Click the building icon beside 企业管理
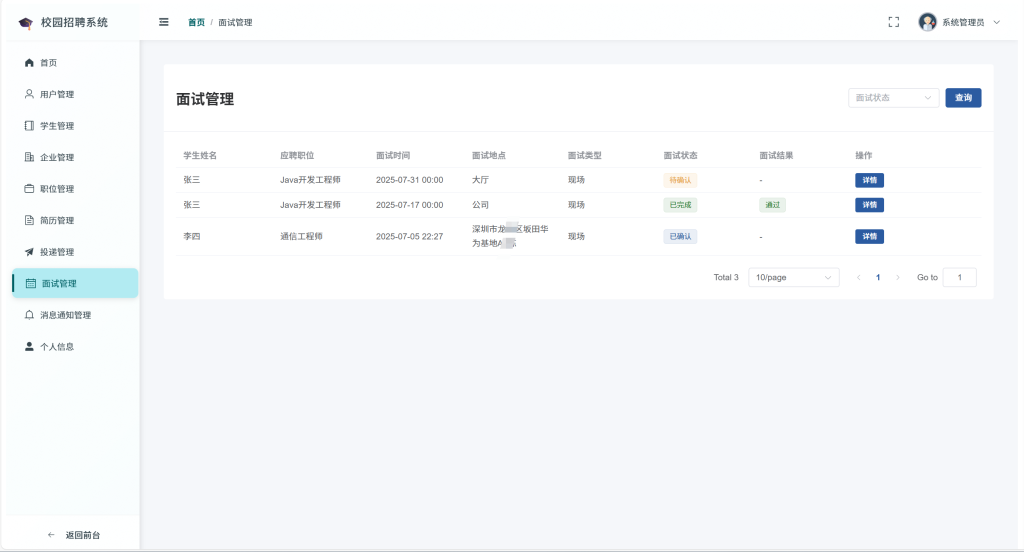The height and width of the screenshot is (552, 1024). 29,157
